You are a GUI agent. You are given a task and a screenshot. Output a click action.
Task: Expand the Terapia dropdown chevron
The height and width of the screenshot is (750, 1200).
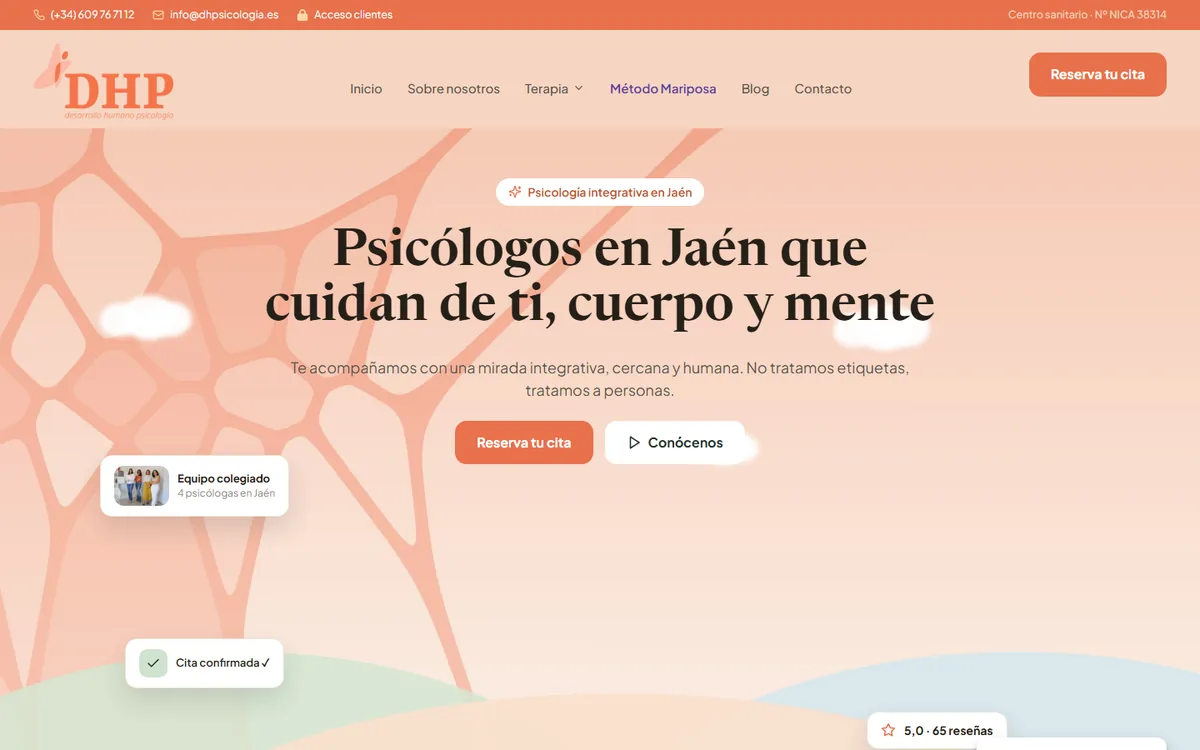click(x=579, y=88)
